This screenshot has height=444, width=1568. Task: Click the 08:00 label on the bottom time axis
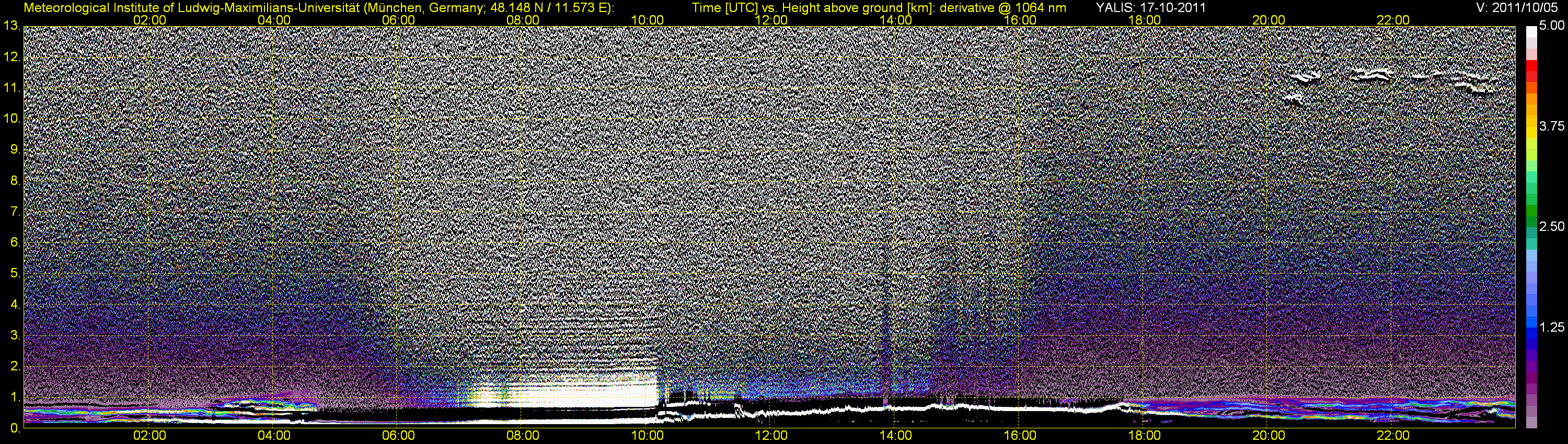[523, 436]
